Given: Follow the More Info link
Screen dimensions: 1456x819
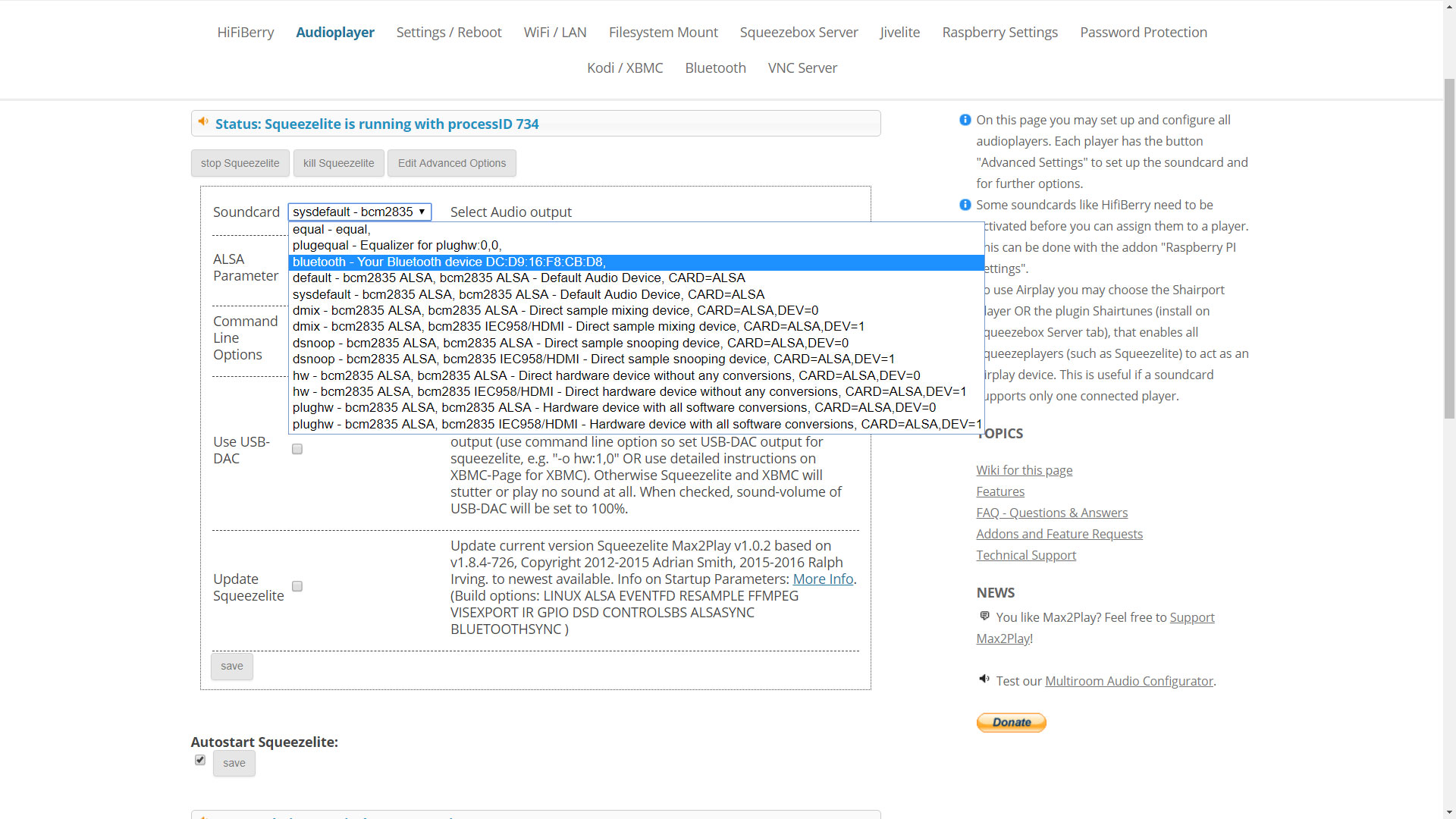Looking at the screenshot, I should [823, 579].
